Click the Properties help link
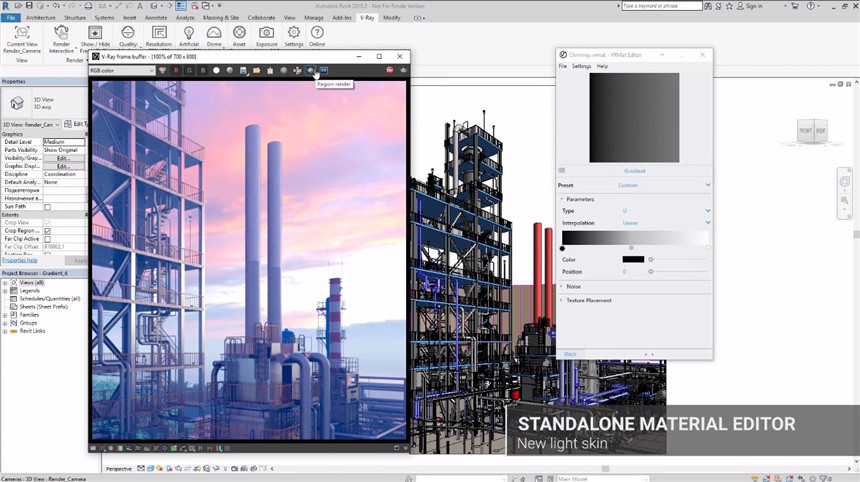 18,260
